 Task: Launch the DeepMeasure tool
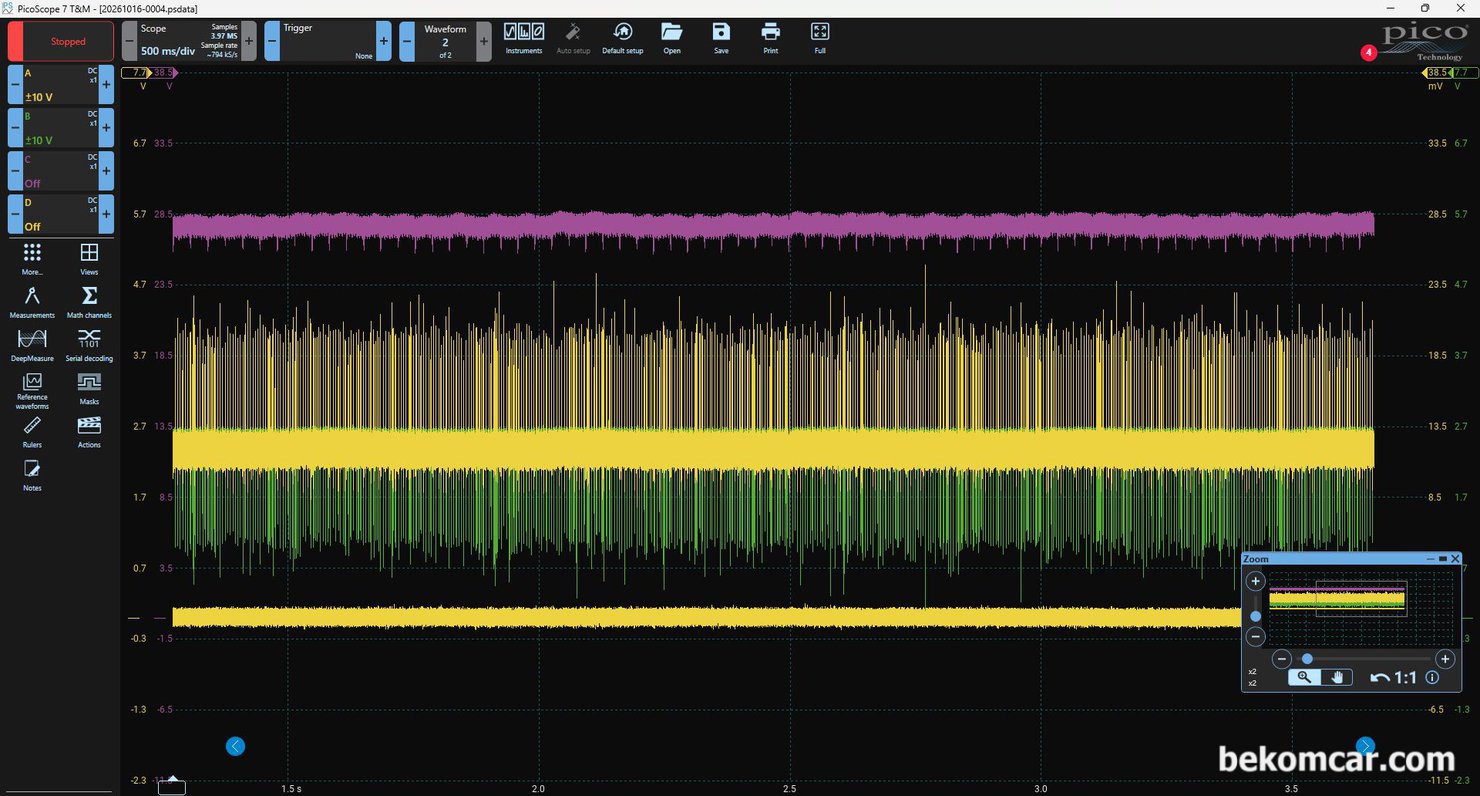32,345
